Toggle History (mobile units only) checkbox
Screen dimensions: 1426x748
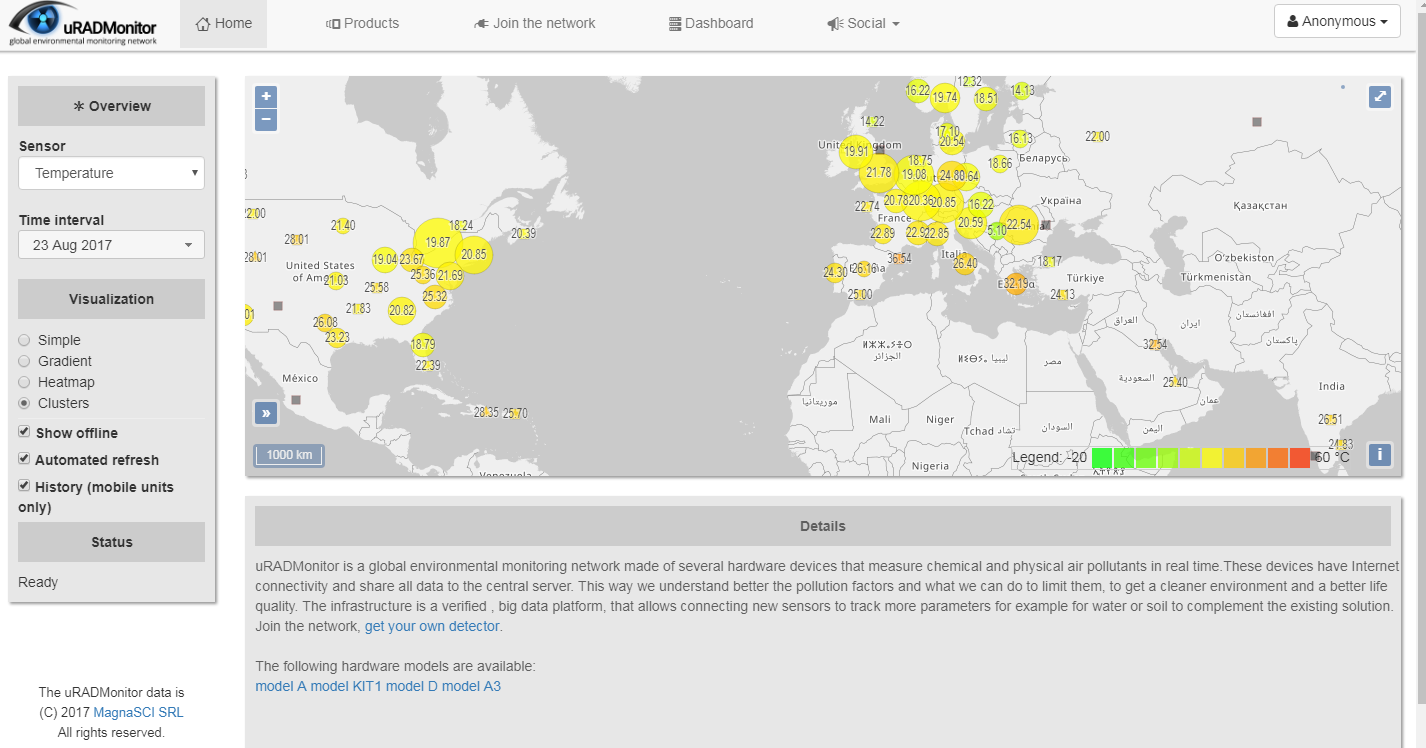click(24, 486)
